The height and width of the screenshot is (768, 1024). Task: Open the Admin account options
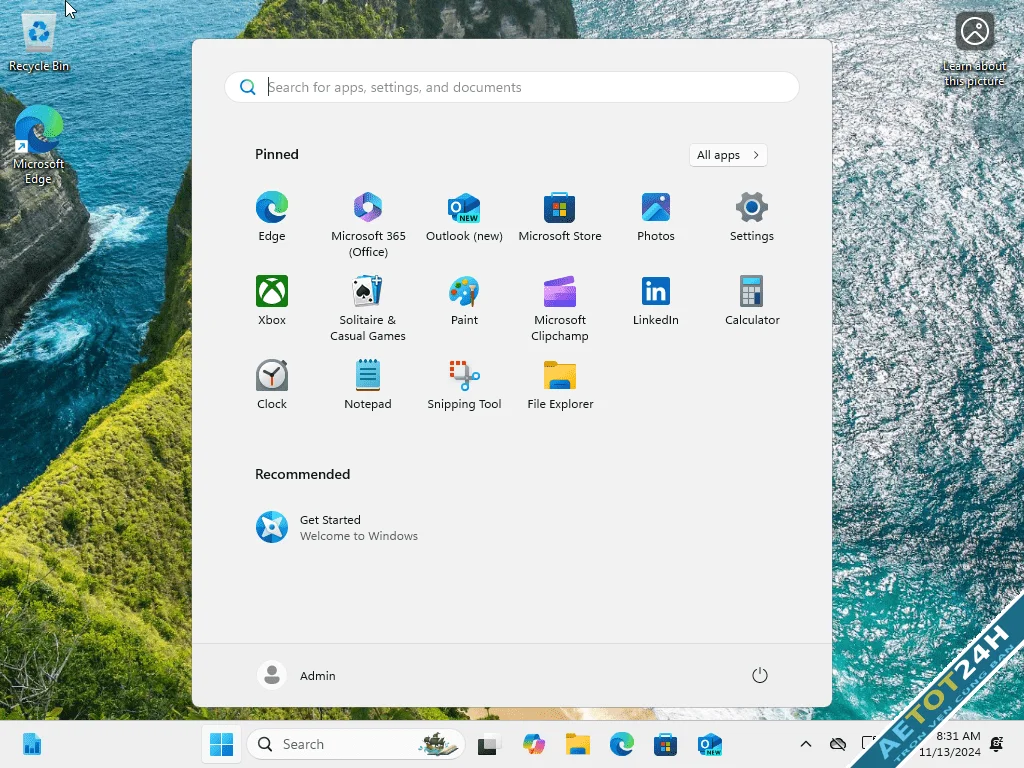point(297,675)
